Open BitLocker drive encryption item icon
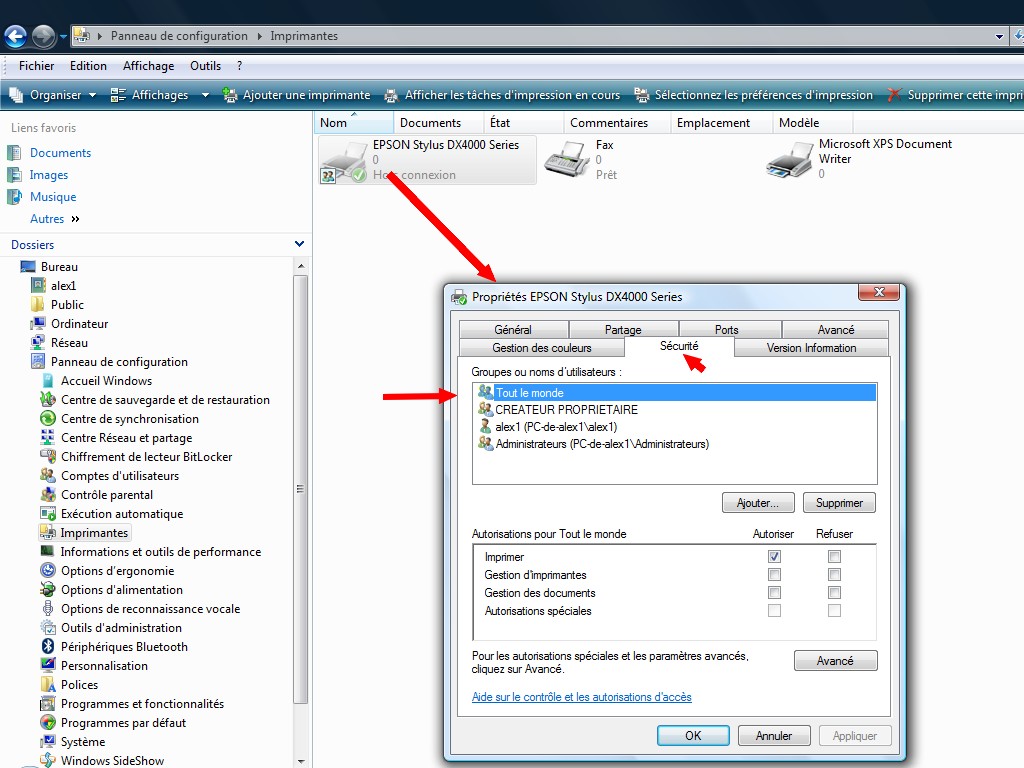The height and width of the screenshot is (768, 1024). 48,457
